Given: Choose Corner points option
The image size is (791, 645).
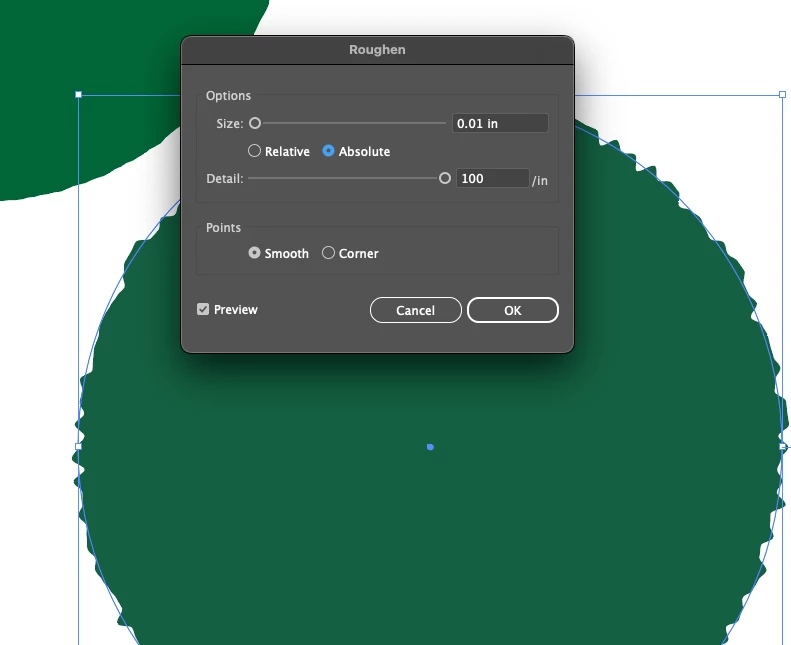Looking at the screenshot, I should pos(328,253).
